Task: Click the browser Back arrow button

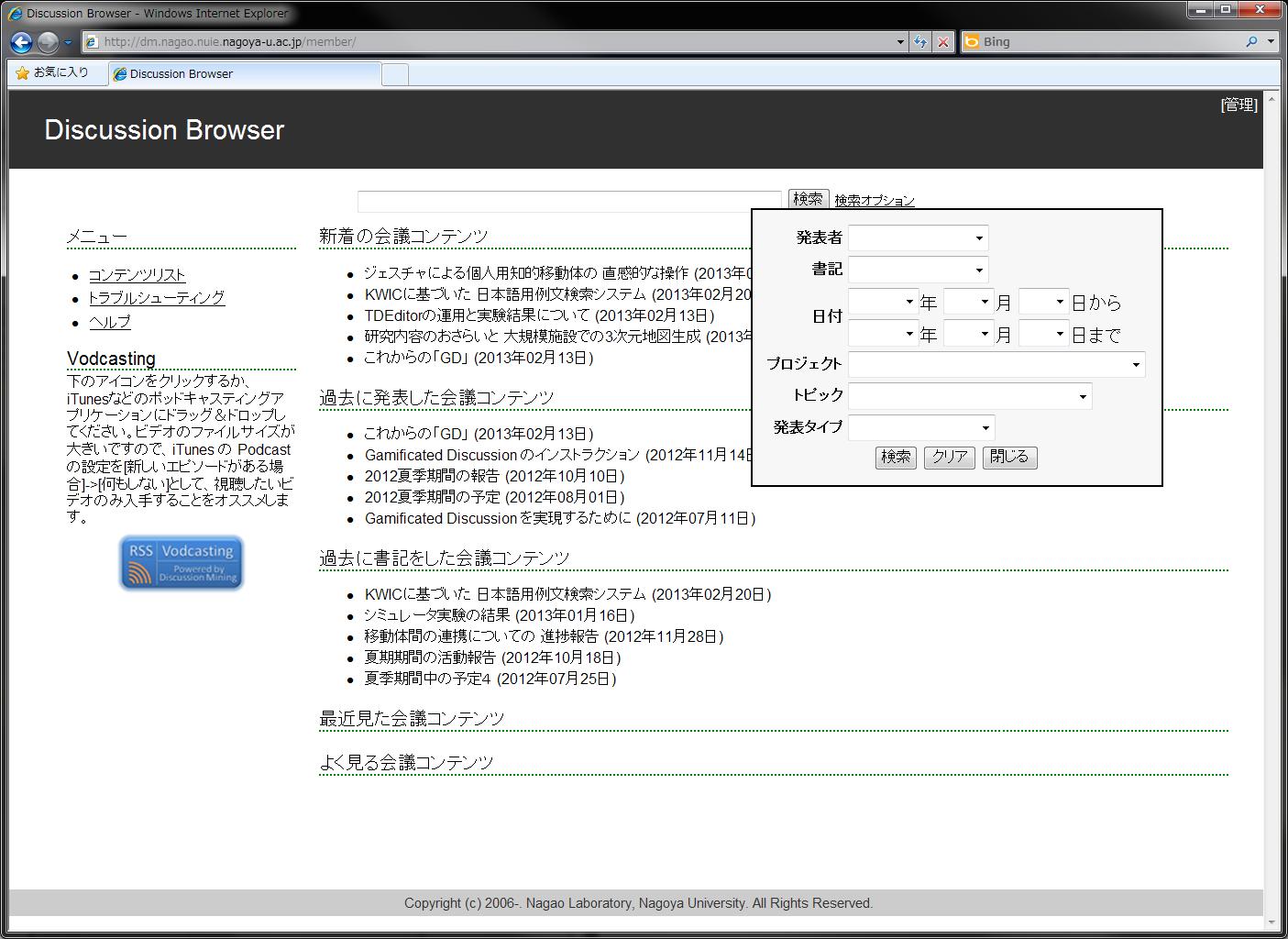Action: click(x=22, y=42)
